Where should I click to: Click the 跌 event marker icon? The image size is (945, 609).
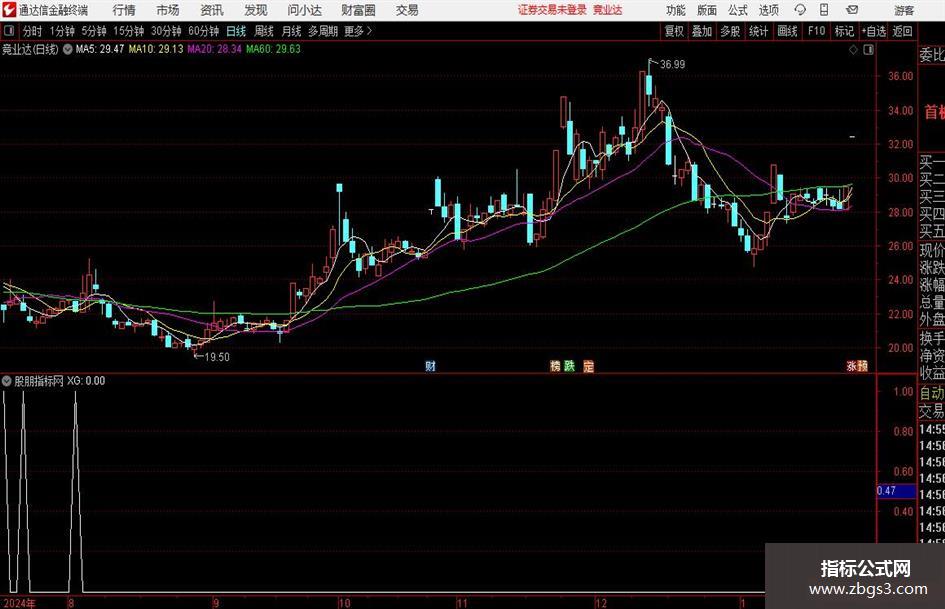[x=570, y=366]
